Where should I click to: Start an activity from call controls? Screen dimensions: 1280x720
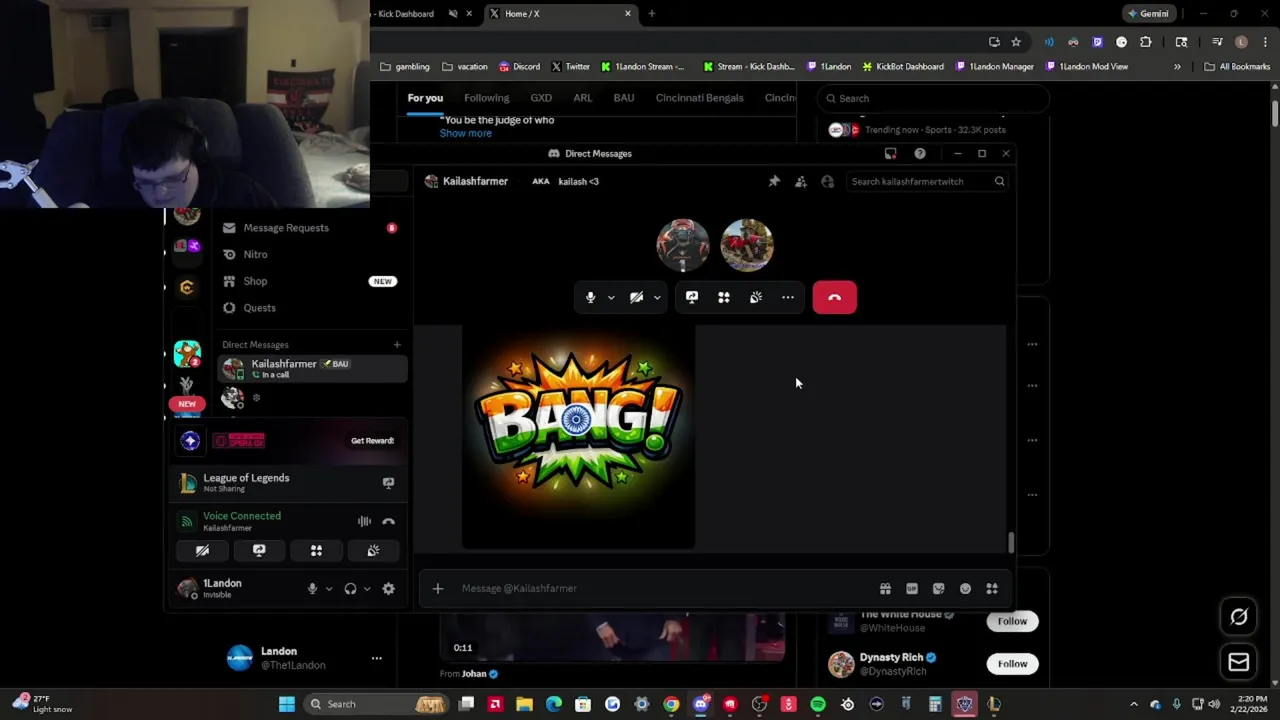[x=724, y=297]
